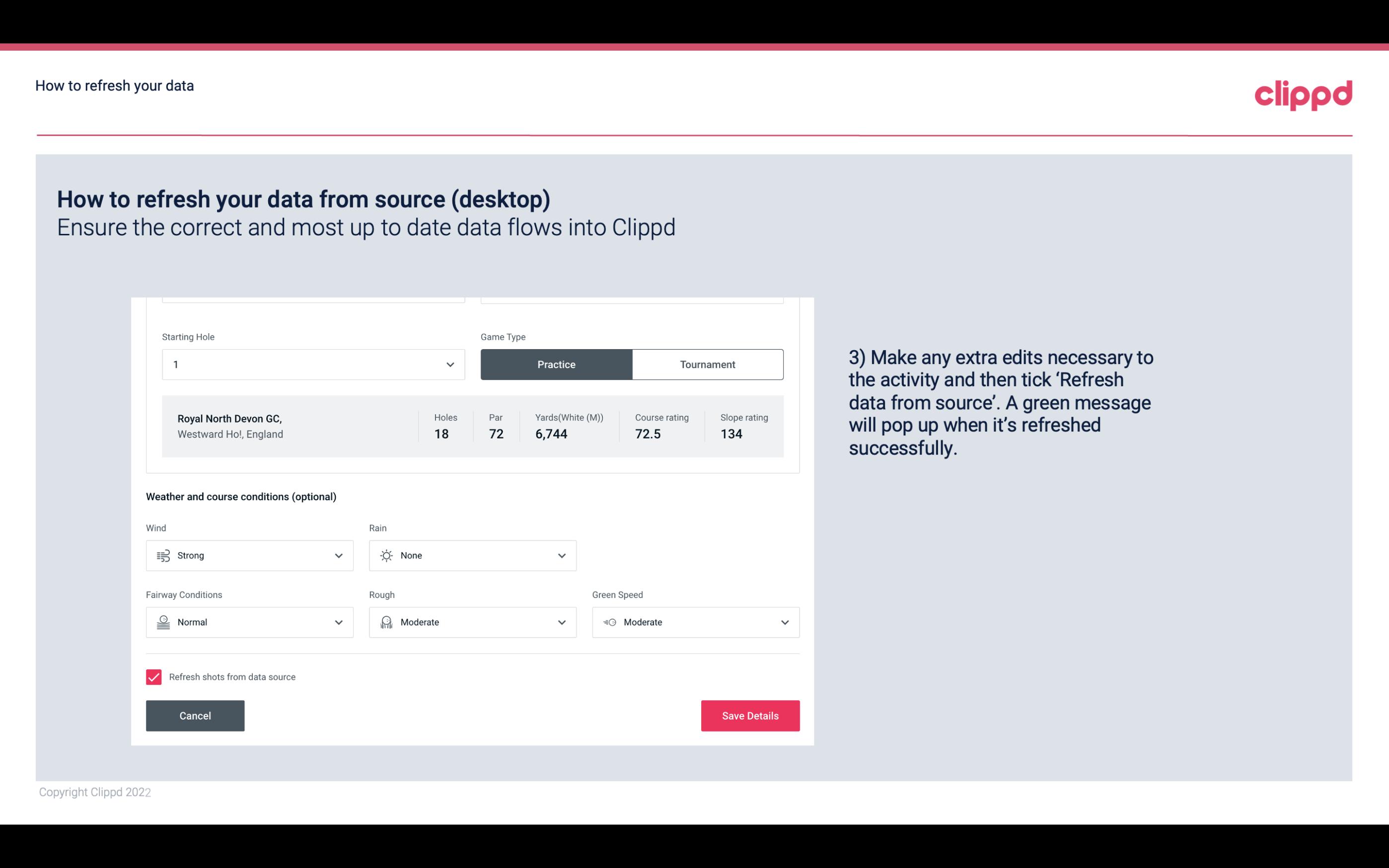Screen dimensions: 1389x868
Task: Toggle Practice game type selection
Action: (556, 364)
